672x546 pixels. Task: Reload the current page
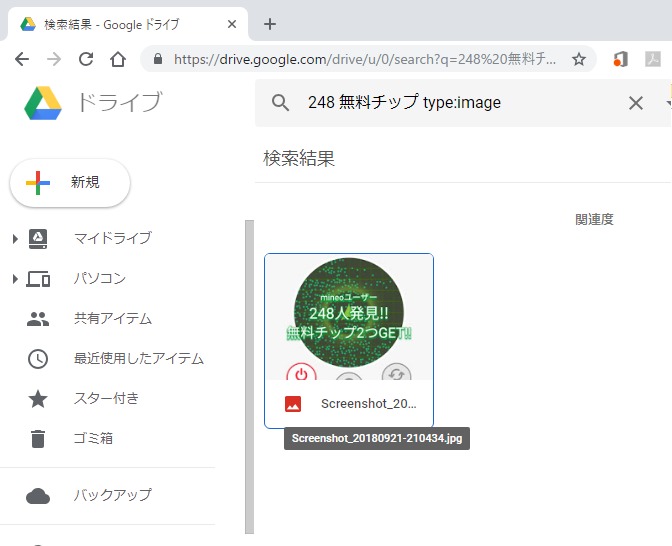(x=86, y=59)
